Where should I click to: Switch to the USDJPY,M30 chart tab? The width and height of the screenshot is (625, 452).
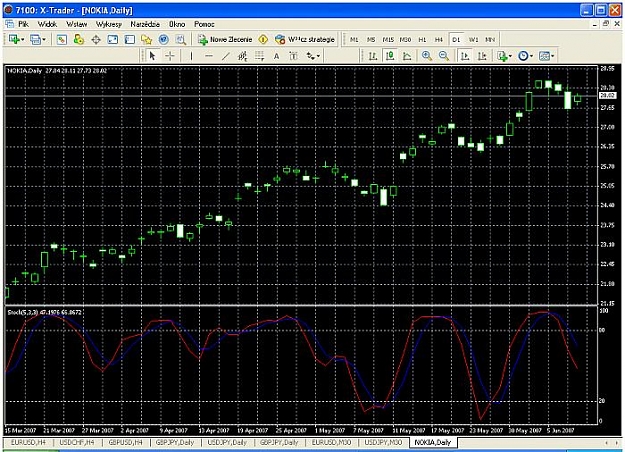tap(383, 442)
